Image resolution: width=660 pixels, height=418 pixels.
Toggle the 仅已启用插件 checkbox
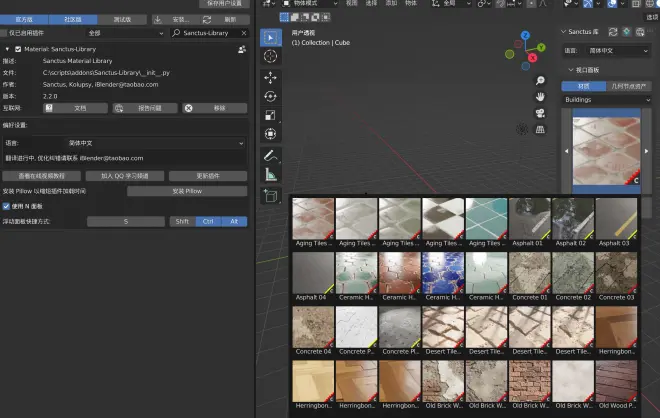[6, 33]
